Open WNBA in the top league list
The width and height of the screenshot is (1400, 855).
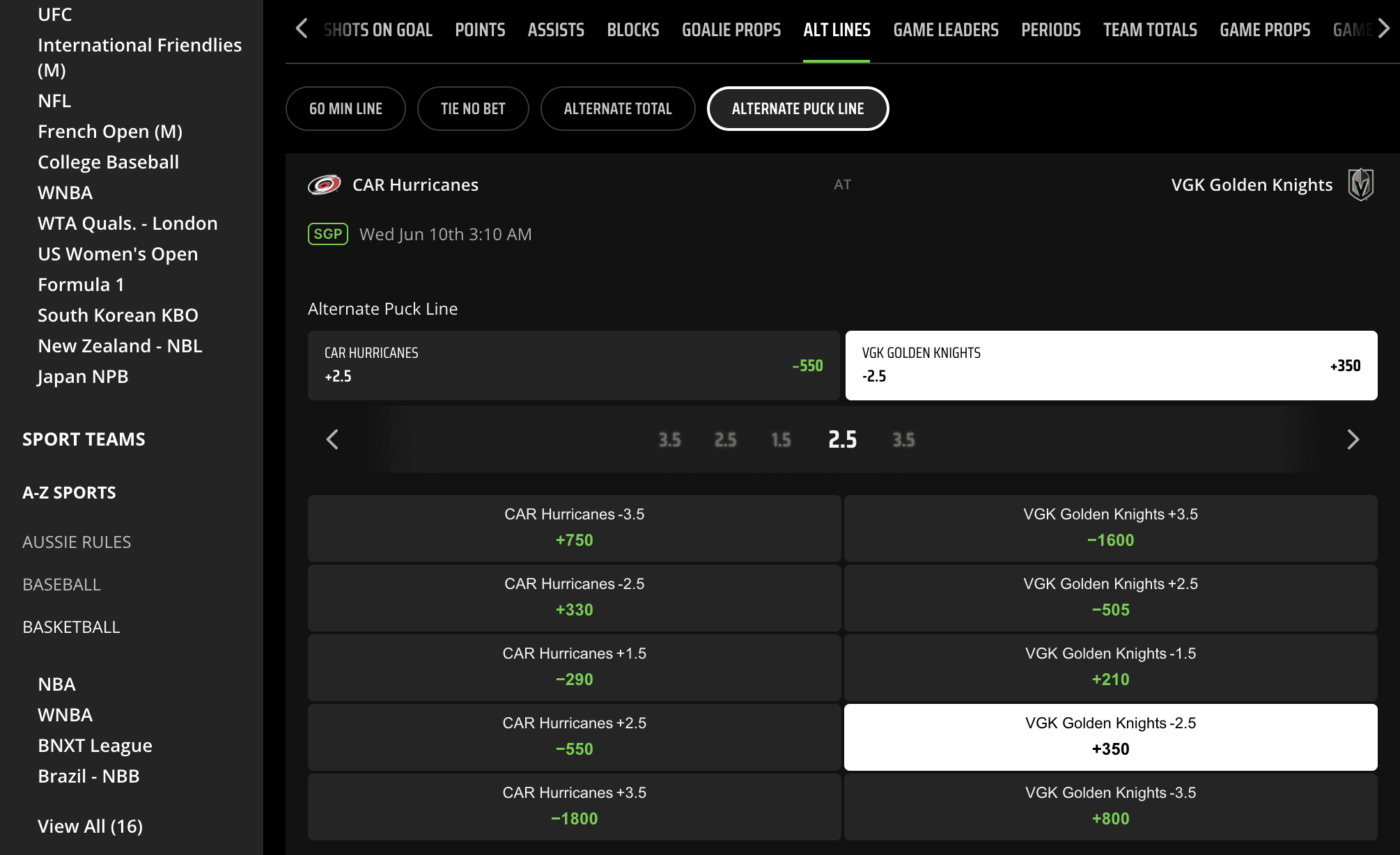click(x=65, y=193)
